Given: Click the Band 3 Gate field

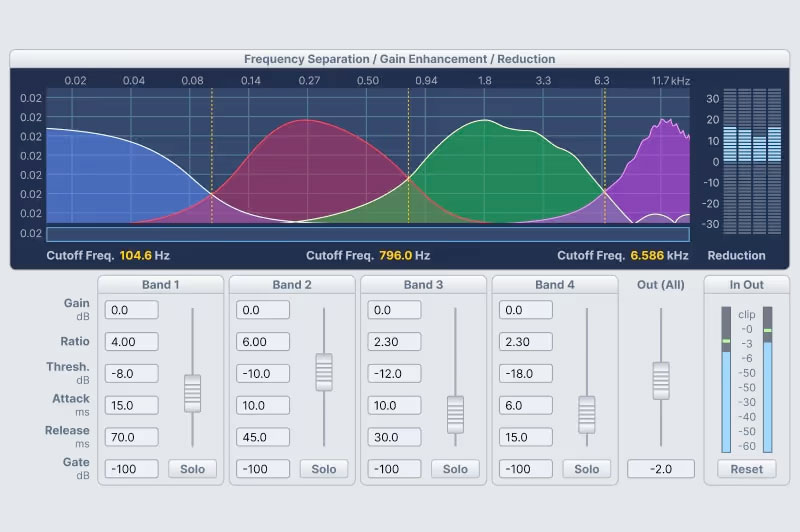Looking at the screenshot, I should [x=394, y=469].
